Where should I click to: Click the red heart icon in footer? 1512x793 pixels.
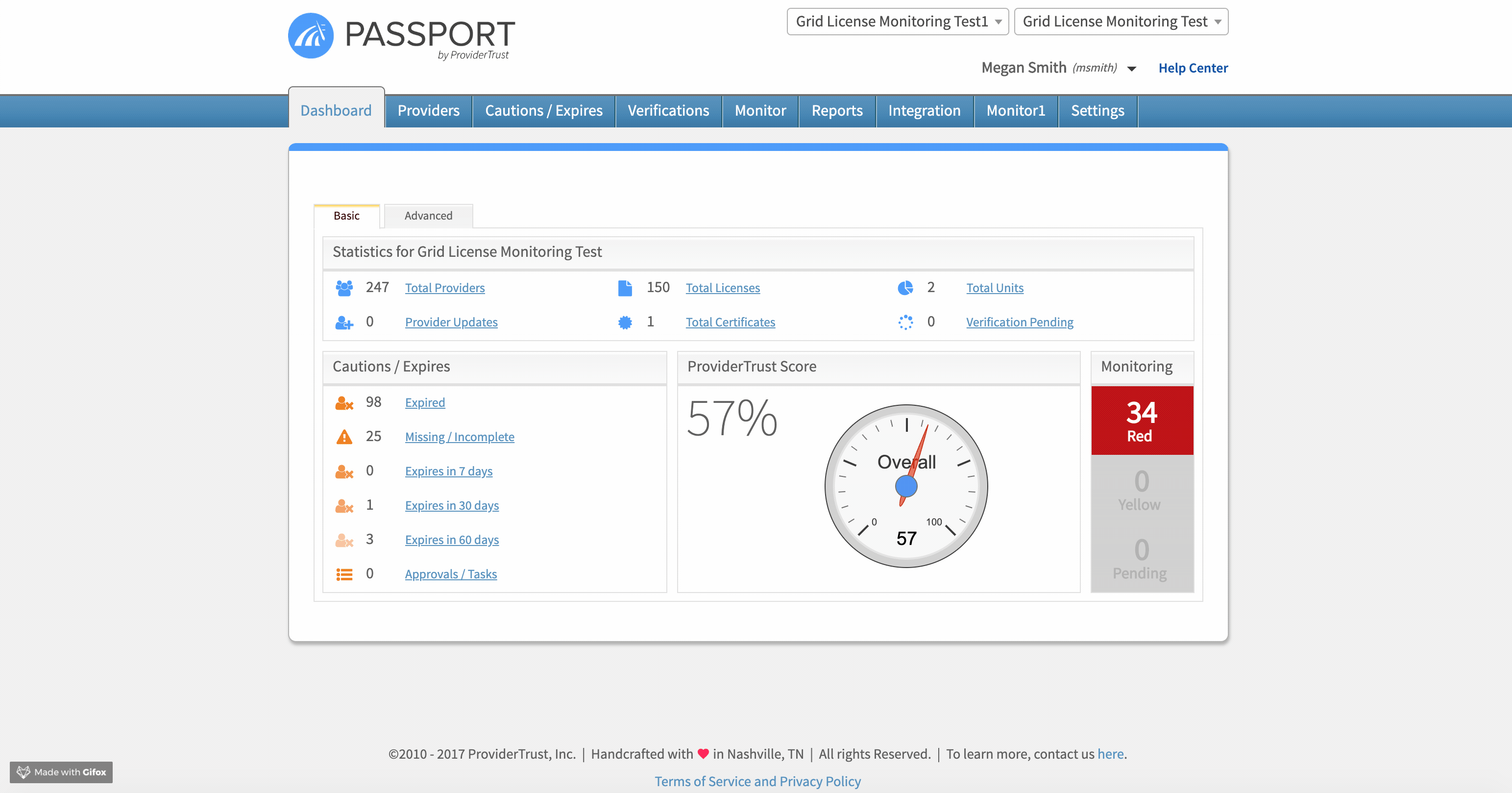click(703, 754)
